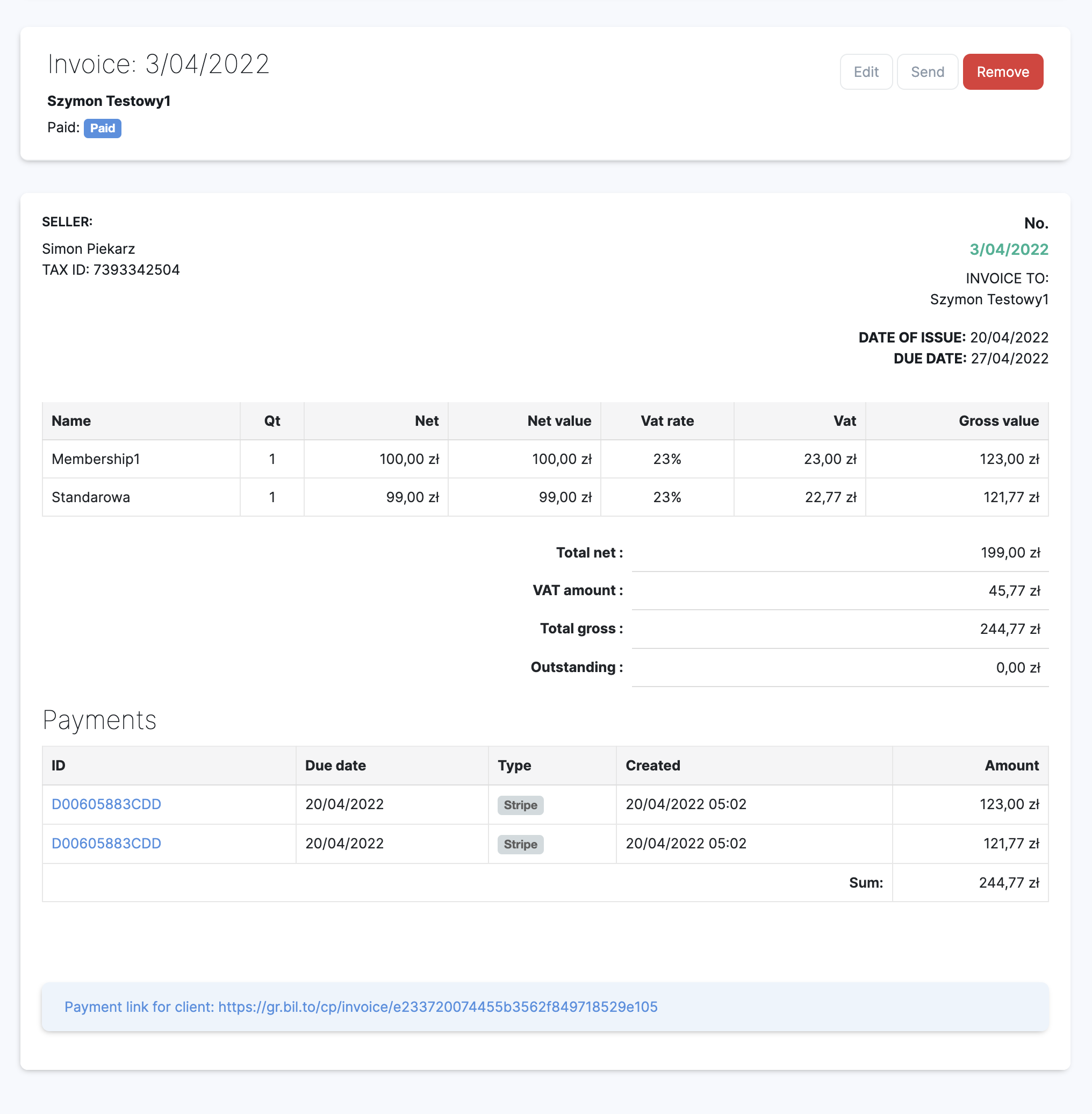Open first payment ID D00605883CDD link

(x=106, y=804)
